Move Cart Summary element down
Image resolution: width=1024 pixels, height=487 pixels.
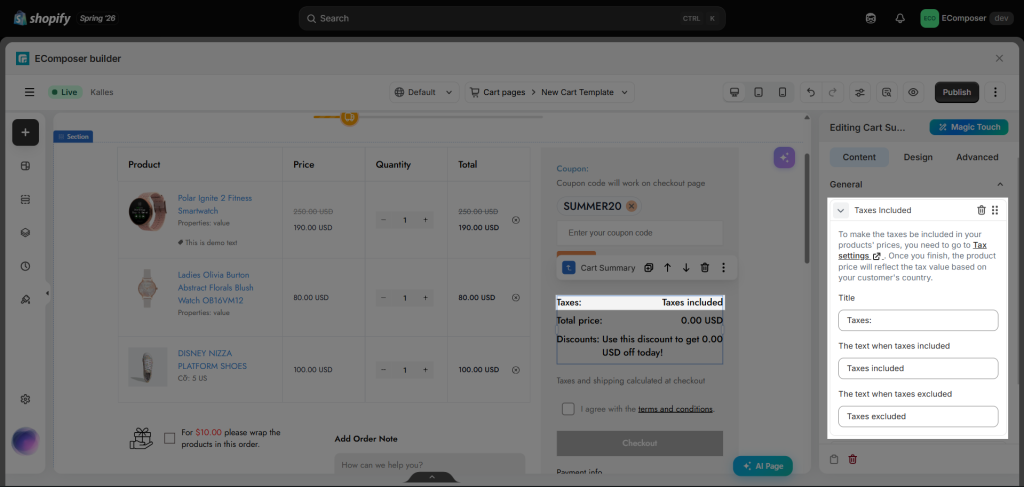pyautogui.click(x=686, y=268)
